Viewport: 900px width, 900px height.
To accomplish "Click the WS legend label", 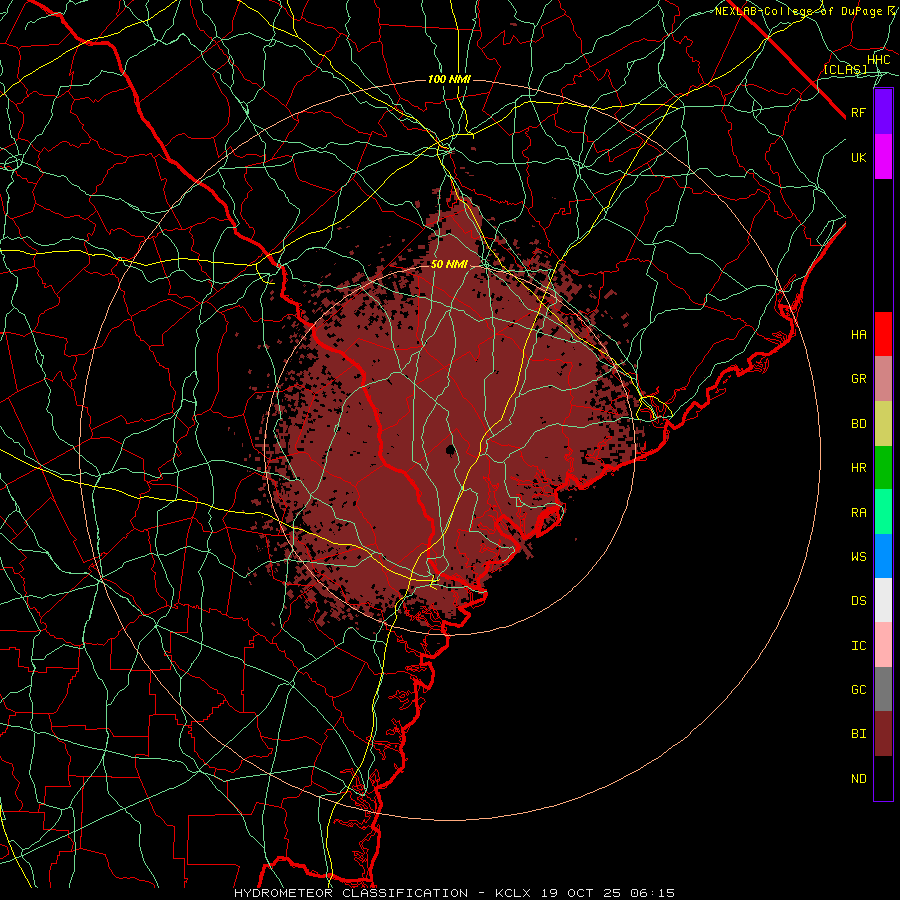I will coord(858,556).
